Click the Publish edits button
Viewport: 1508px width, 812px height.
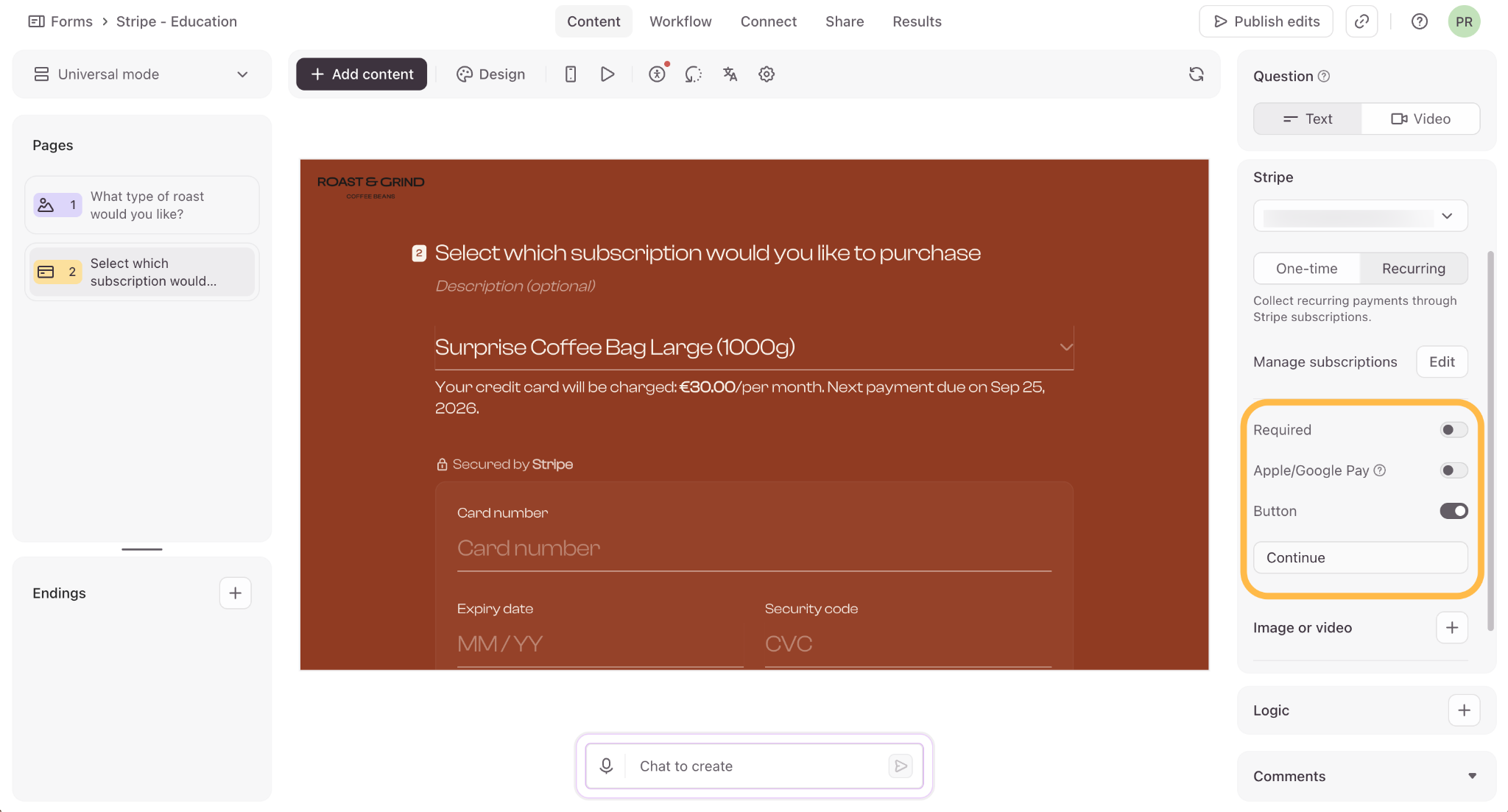[x=1266, y=21]
